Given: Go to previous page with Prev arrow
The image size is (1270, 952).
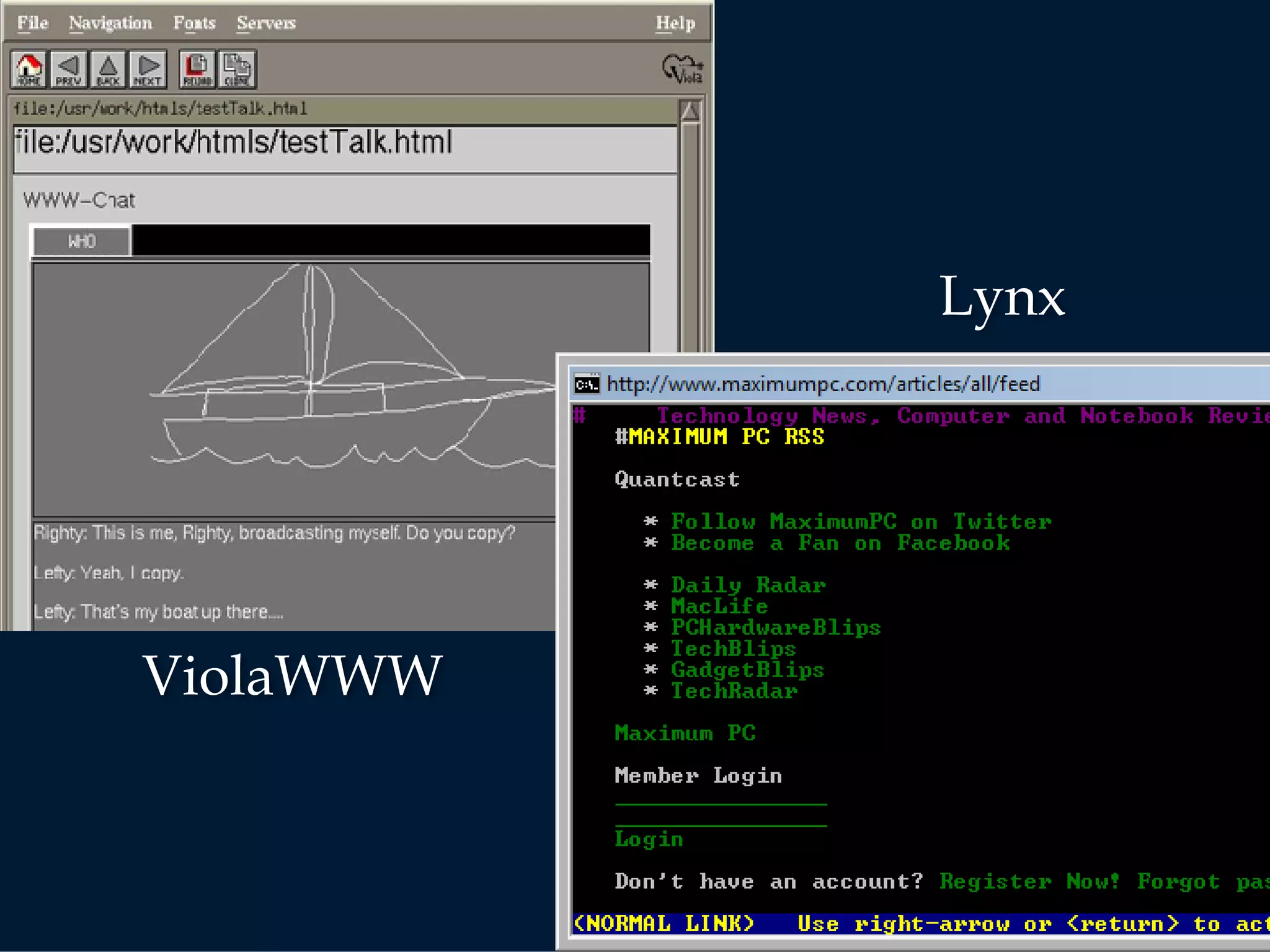Looking at the screenshot, I should [68, 69].
